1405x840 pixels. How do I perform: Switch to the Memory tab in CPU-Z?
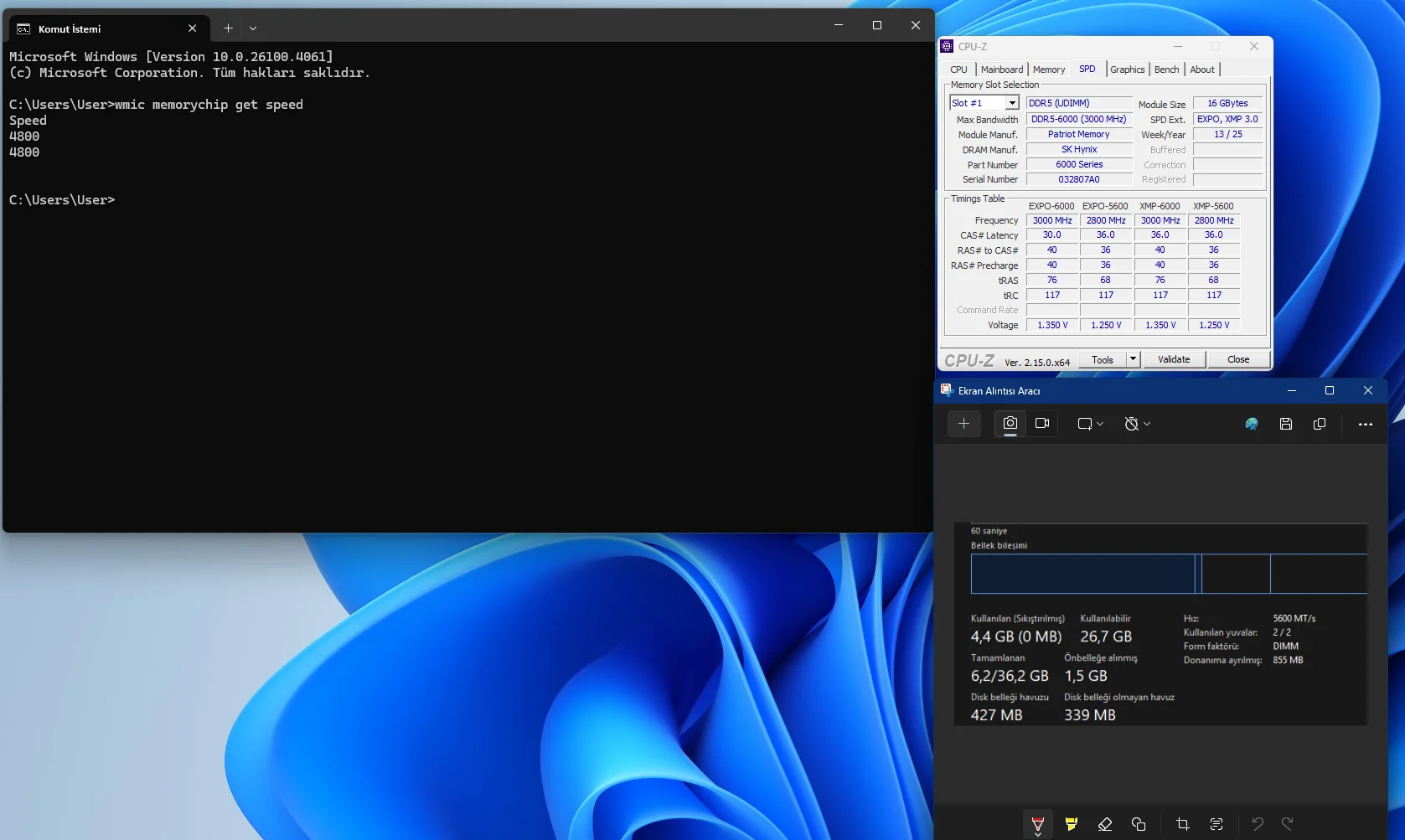1049,70
